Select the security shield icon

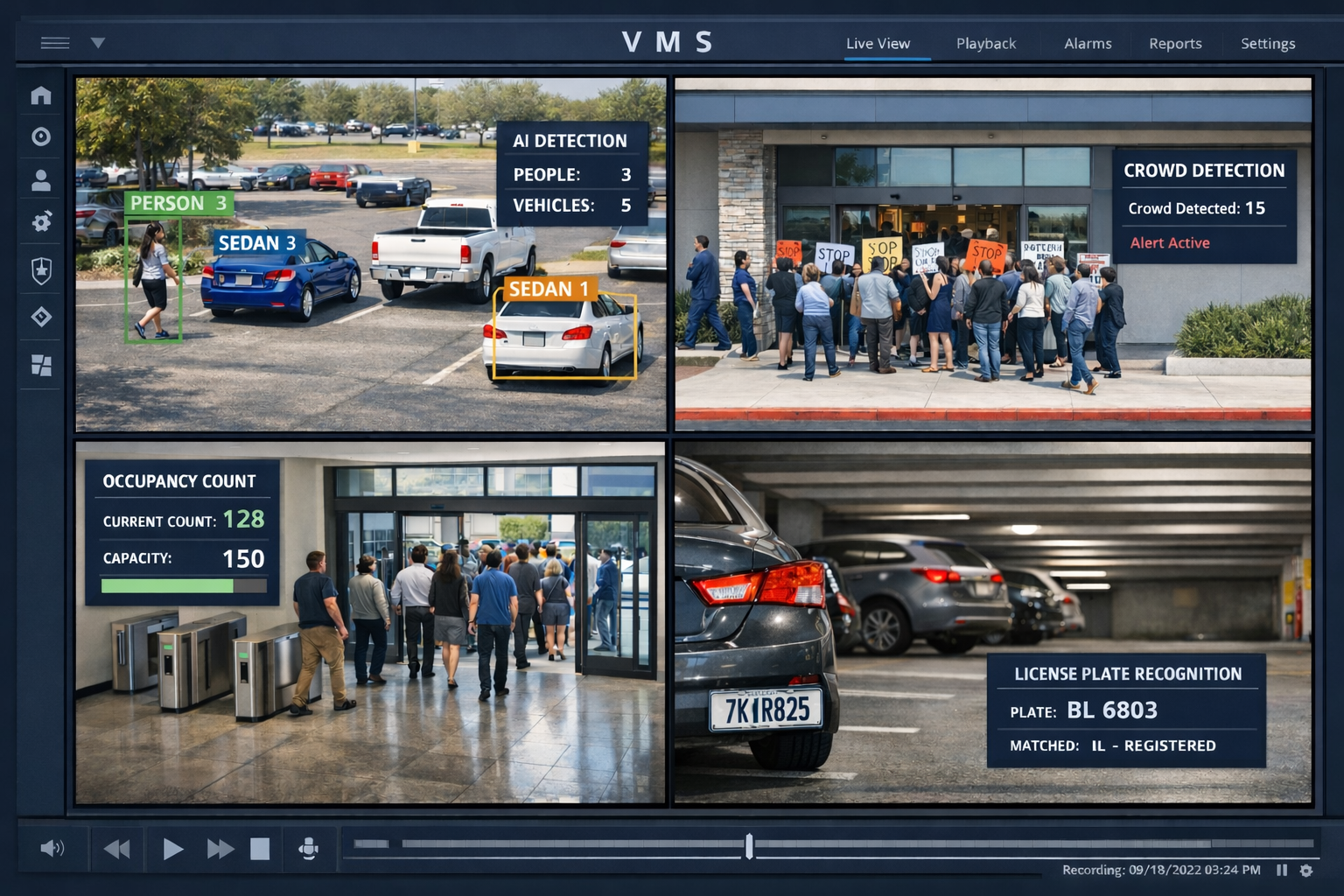click(x=41, y=270)
